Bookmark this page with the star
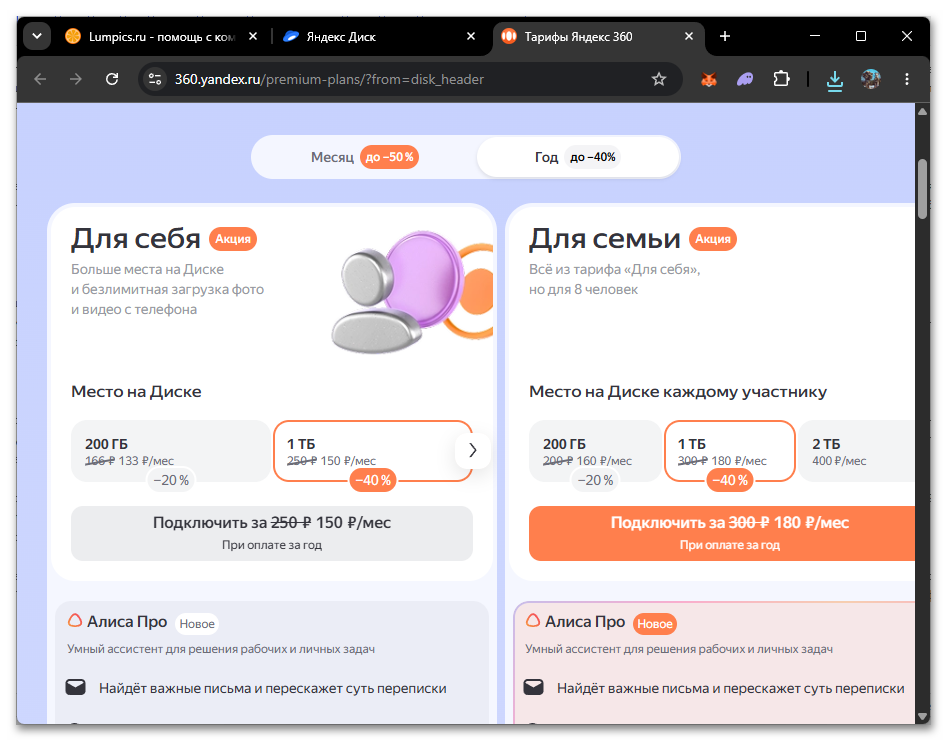Screen dimensions: 947x741 [659, 79]
